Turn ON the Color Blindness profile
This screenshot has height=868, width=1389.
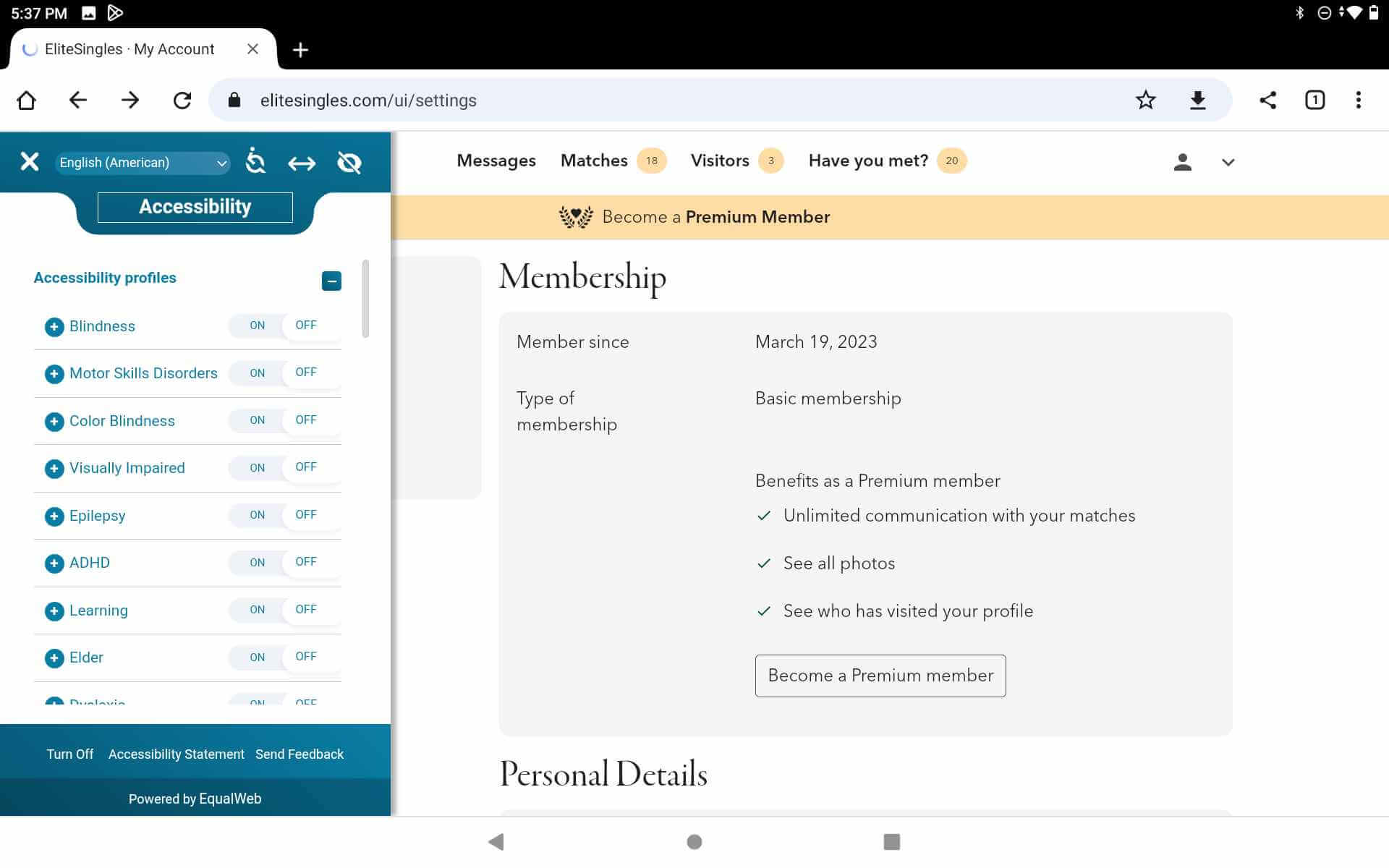pyautogui.click(x=257, y=420)
